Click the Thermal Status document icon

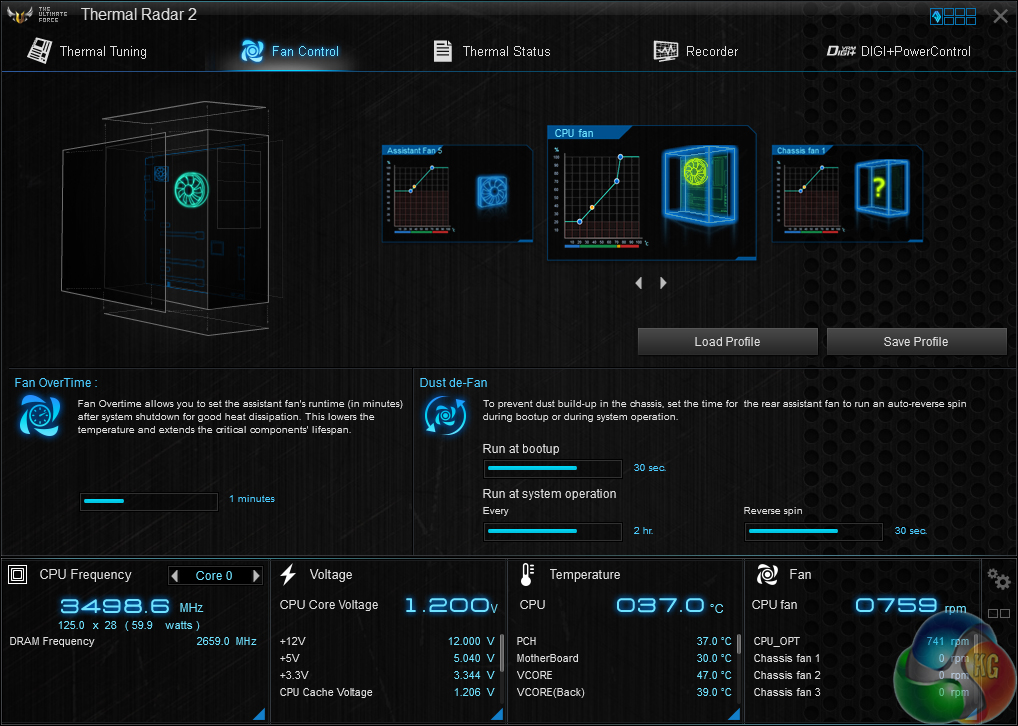(x=443, y=51)
